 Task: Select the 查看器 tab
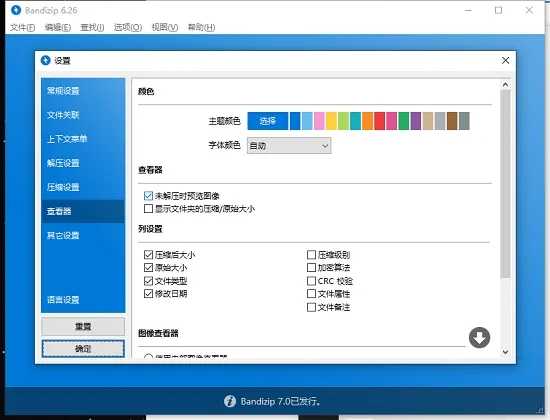pyautogui.click(x=83, y=211)
